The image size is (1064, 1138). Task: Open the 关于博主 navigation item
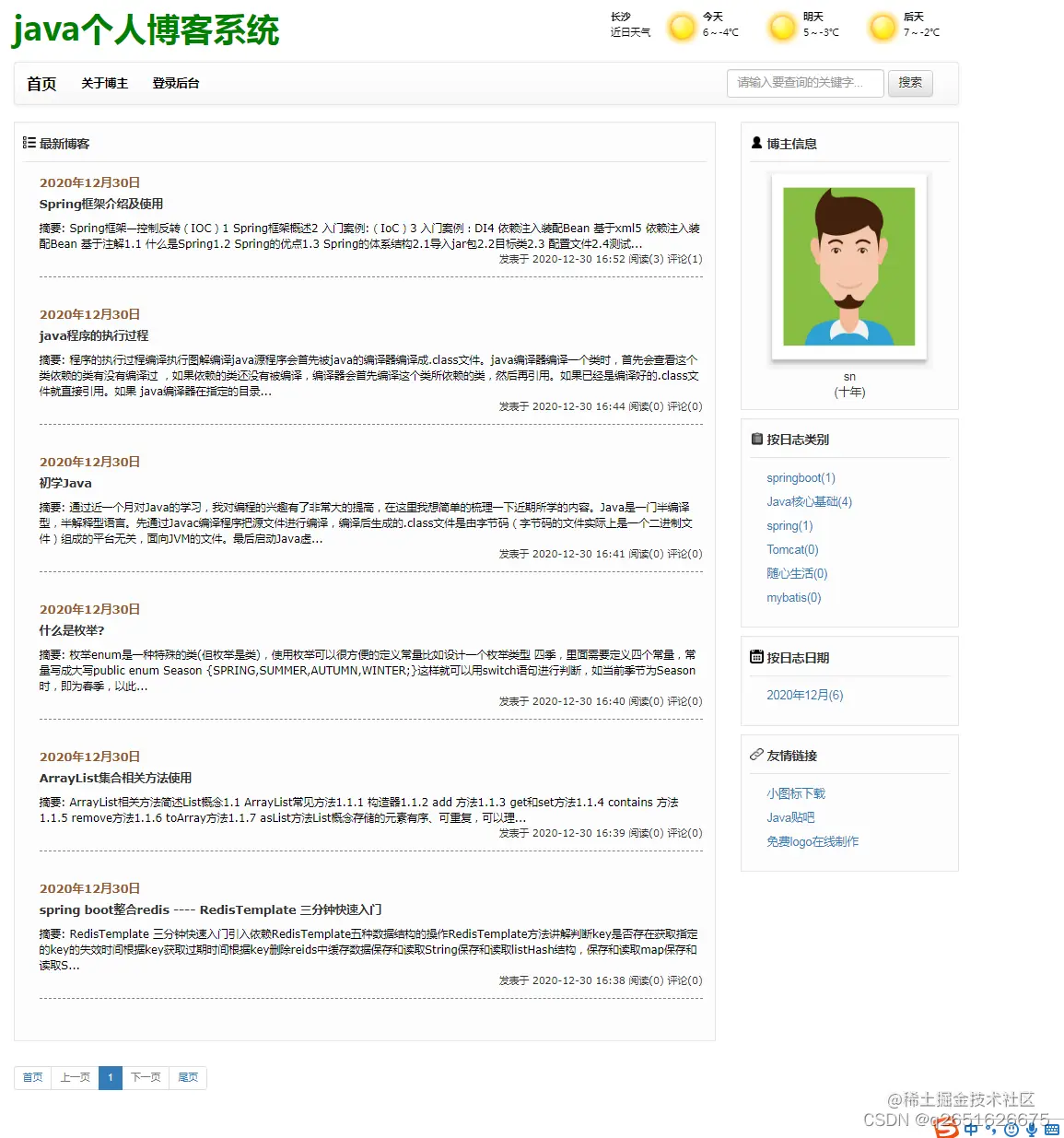pos(104,83)
